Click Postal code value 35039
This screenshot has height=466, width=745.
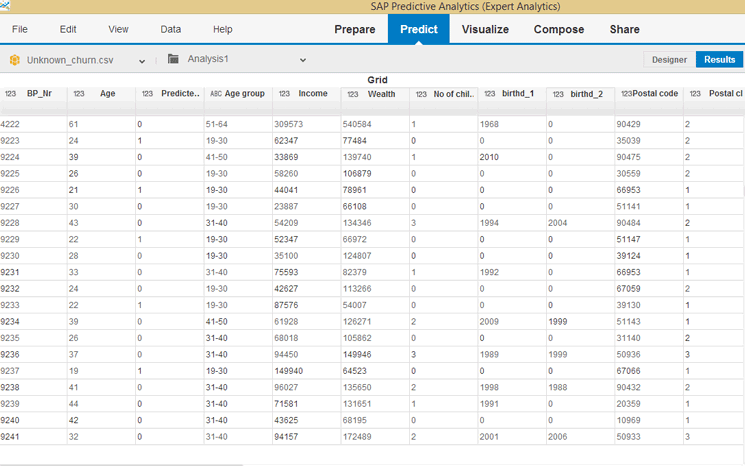pyautogui.click(x=628, y=141)
